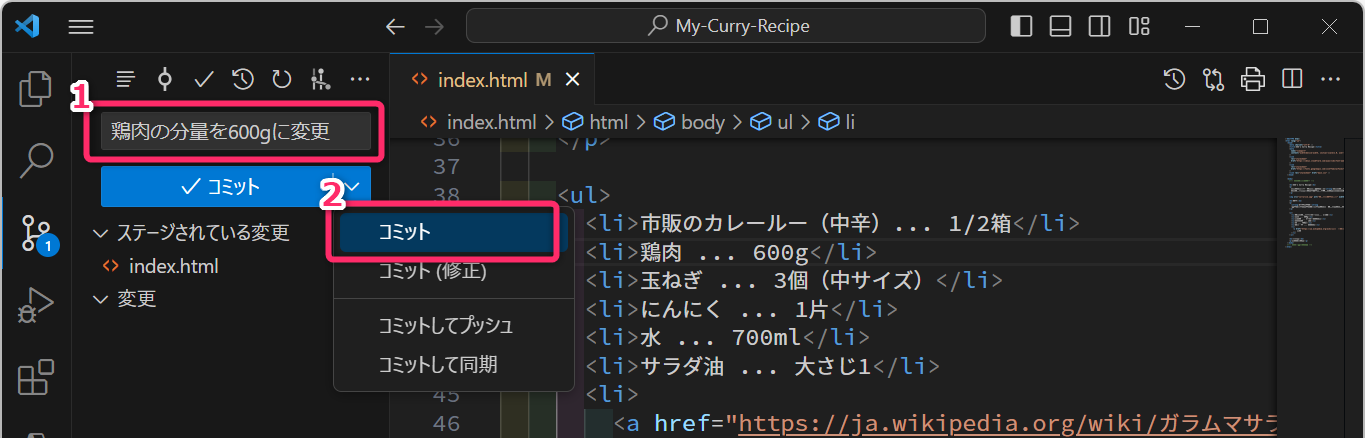The image size is (1365, 438).
Task: Toggle the primary side bar visibility
Action: pos(1021,26)
